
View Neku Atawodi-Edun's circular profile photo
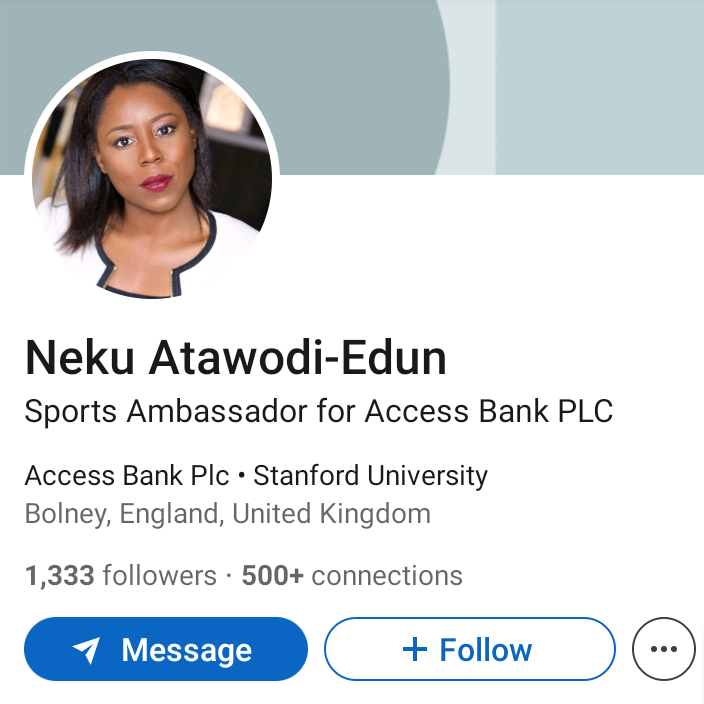152,179
